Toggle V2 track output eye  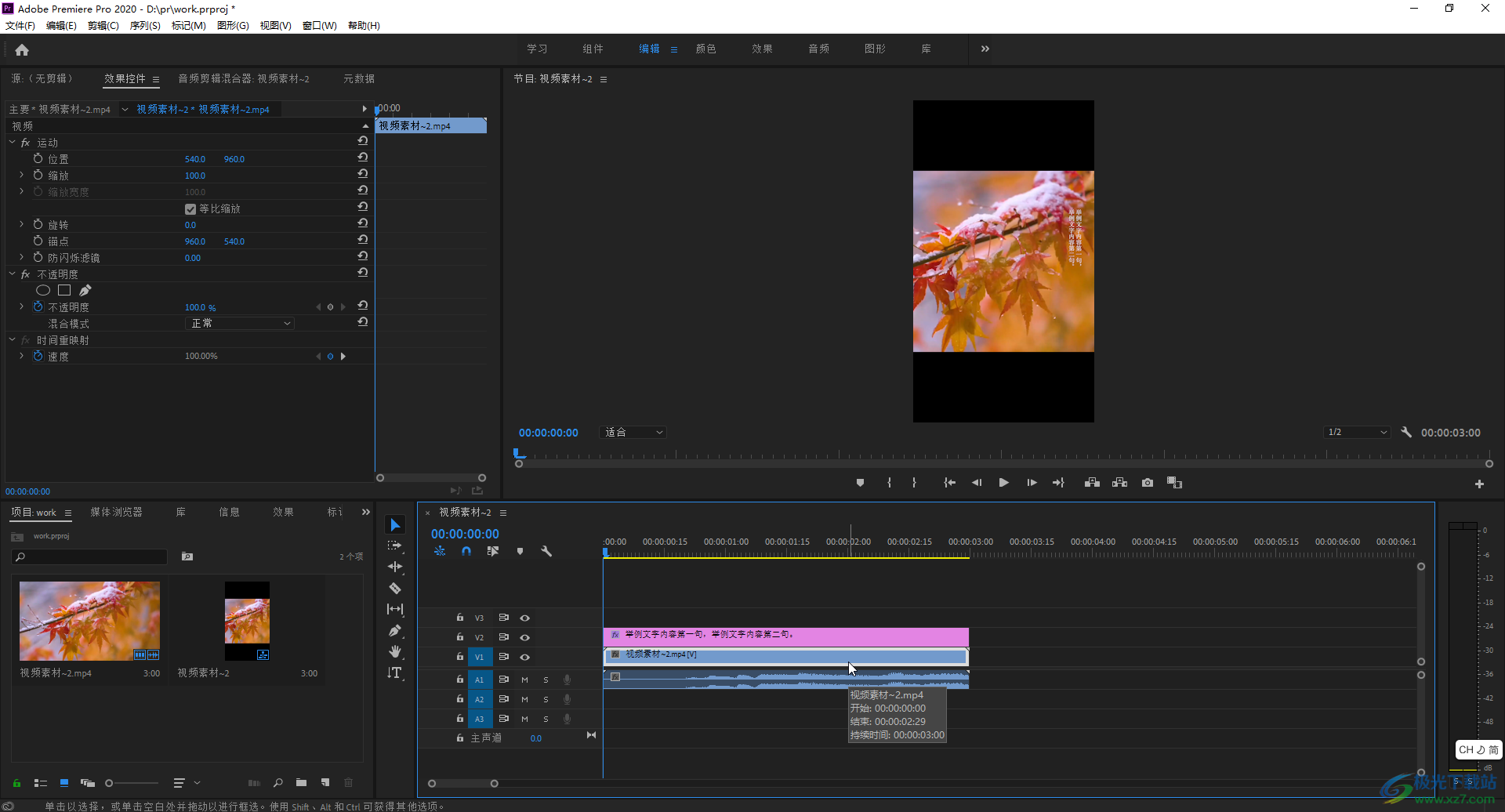tap(524, 637)
